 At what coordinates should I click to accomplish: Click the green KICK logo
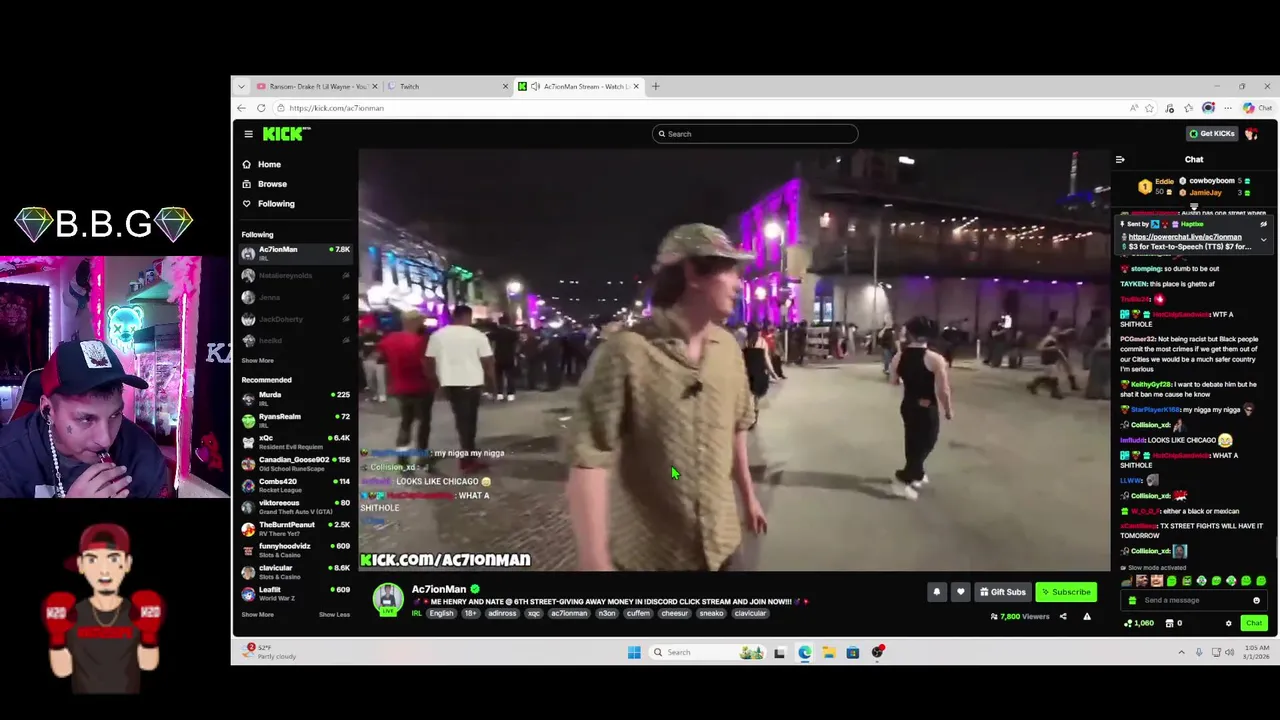click(286, 134)
